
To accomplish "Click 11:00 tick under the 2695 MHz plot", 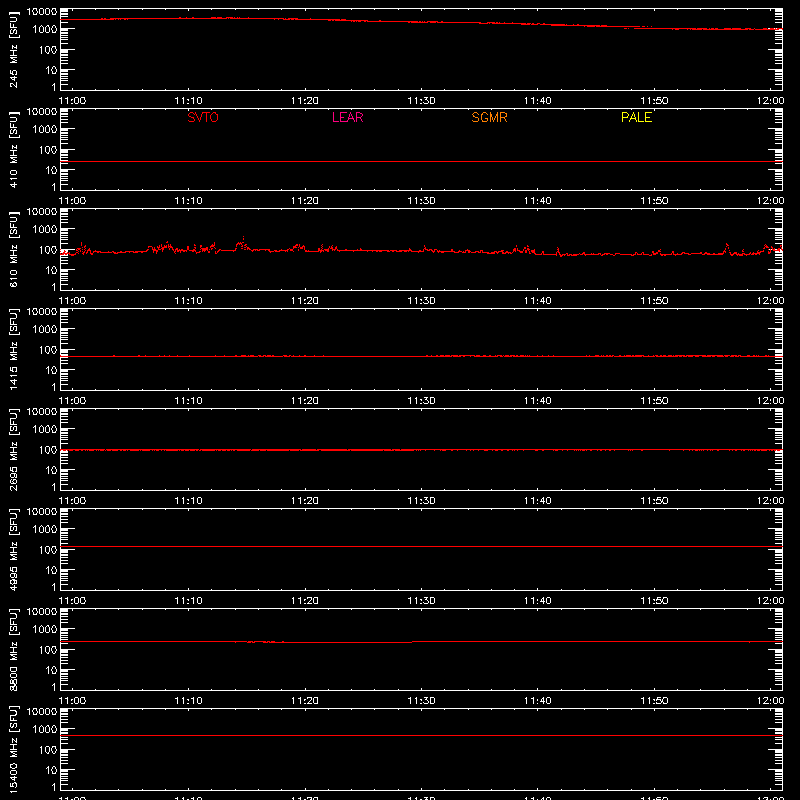I will click(x=72, y=501).
